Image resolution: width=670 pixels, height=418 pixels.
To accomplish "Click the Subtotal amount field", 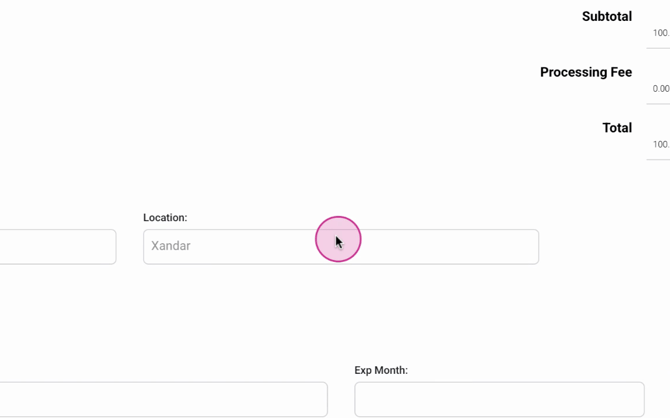I will (x=659, y=34).
